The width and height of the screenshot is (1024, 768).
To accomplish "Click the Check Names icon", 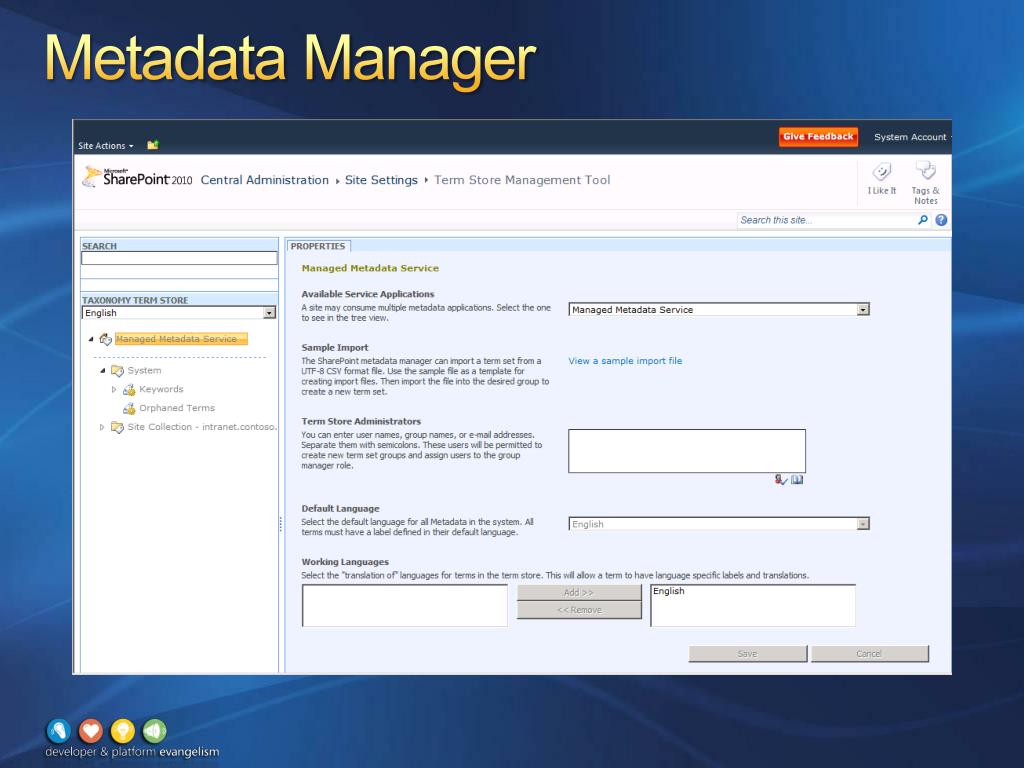I will [781, 480].
